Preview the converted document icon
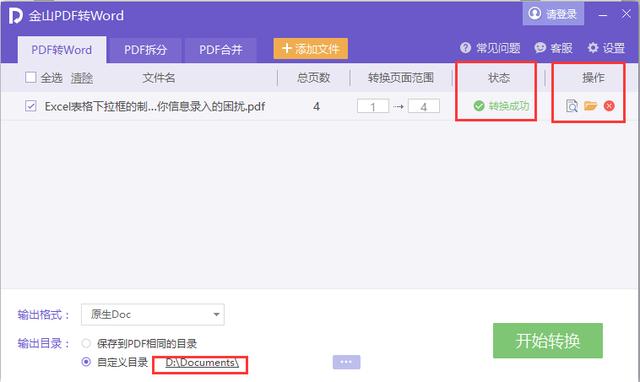Viewport: 640px width, 382px height. click(x=572, y=106)
